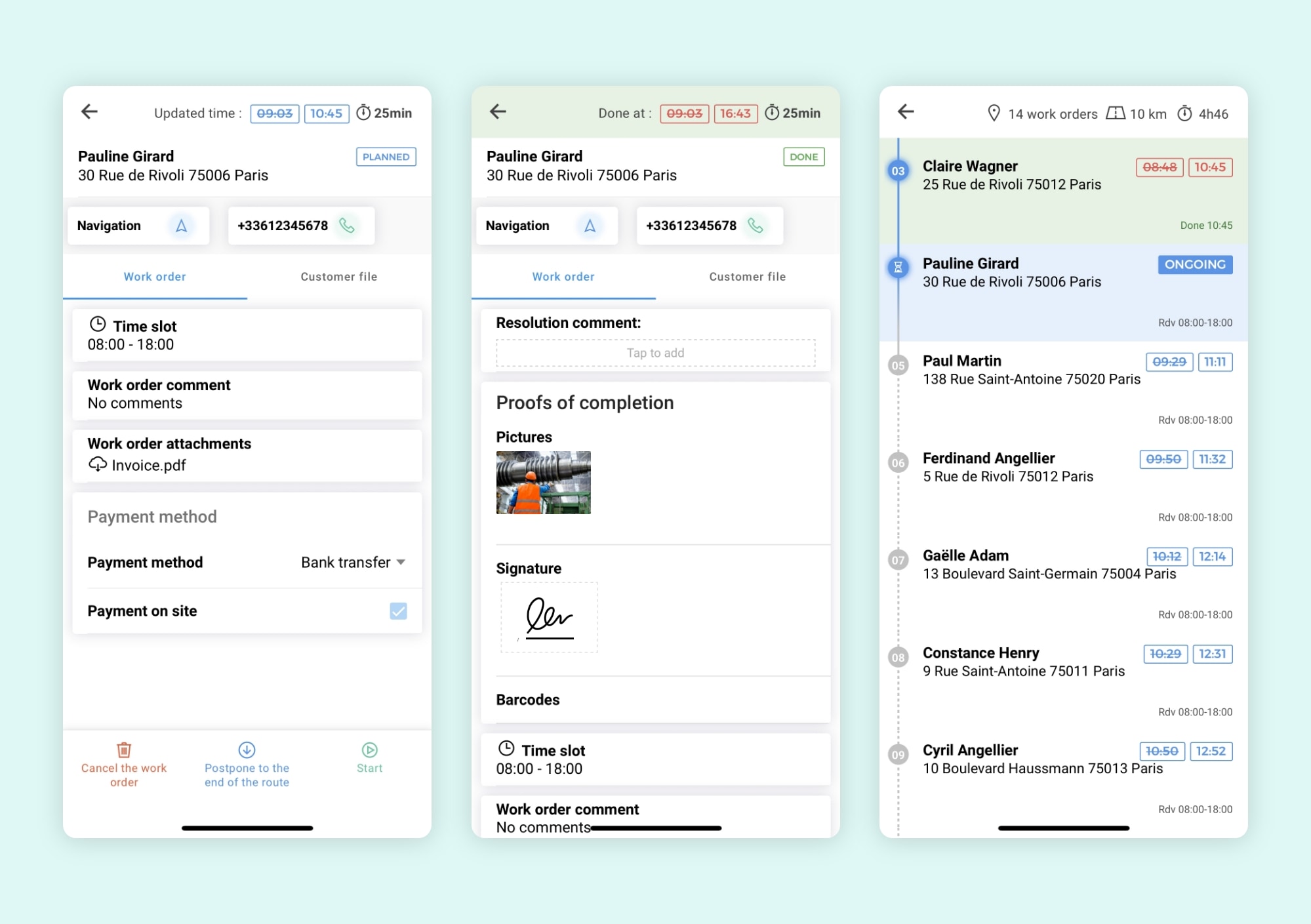Tap the Postpone to end of route icon
1311x924 pixels.
pyautogui.click(x=247, y=750)
